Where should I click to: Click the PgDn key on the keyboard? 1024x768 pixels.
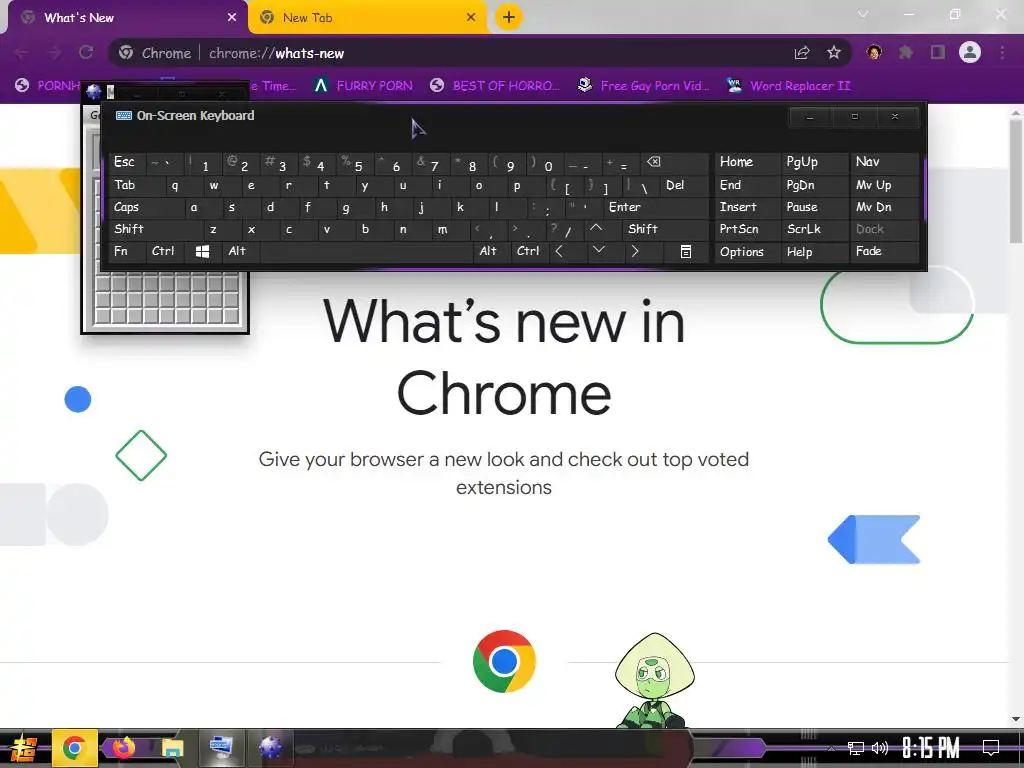pyautogui.click(x=814, y=185)
